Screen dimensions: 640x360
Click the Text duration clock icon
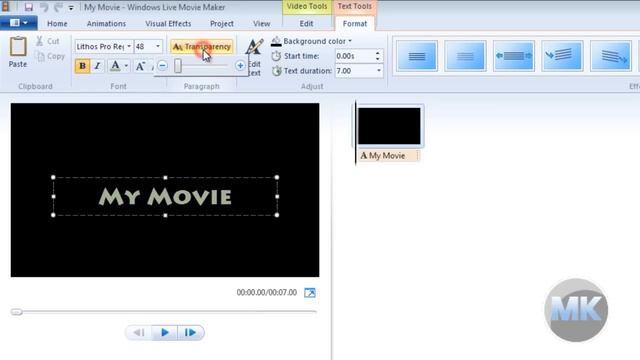click(276, 71)
